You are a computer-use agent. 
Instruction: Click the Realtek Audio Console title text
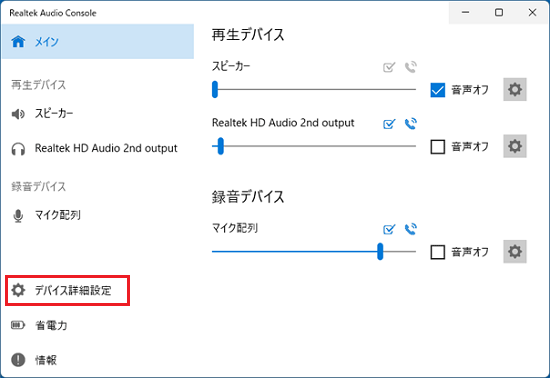click(53, 13)
